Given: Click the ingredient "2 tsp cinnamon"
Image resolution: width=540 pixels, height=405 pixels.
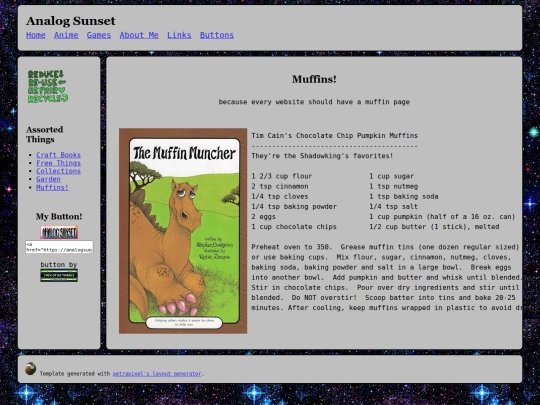Looking at the screenshot, I should click(280, 186).
